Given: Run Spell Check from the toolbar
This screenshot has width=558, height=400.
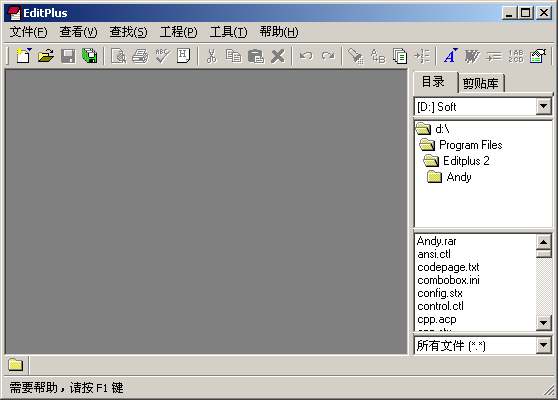Looking at the screenshot, I should tap(163, 56).
